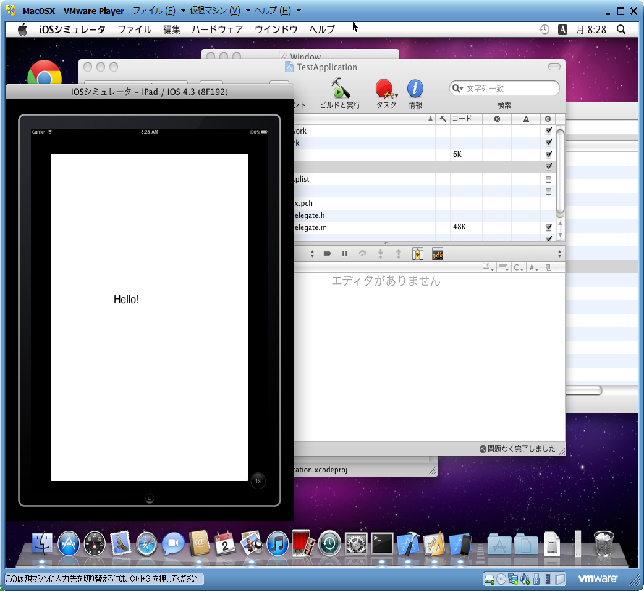Open Spotlight search magnifier in menu bar
Screen dimensions: 644x591
(621, 29)
